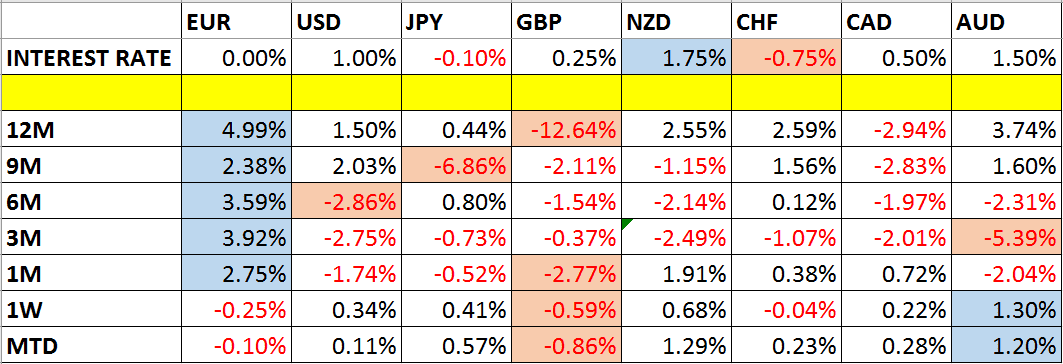Select the MTD row label

pos(31,346)
